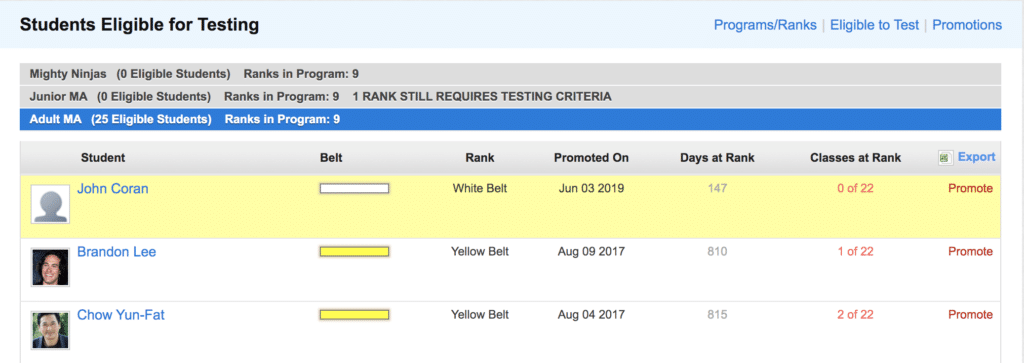The width and height of the screenshot is (1024, 363).
Task: Collapse the Adult MA program row
Action: coord(510,119)
